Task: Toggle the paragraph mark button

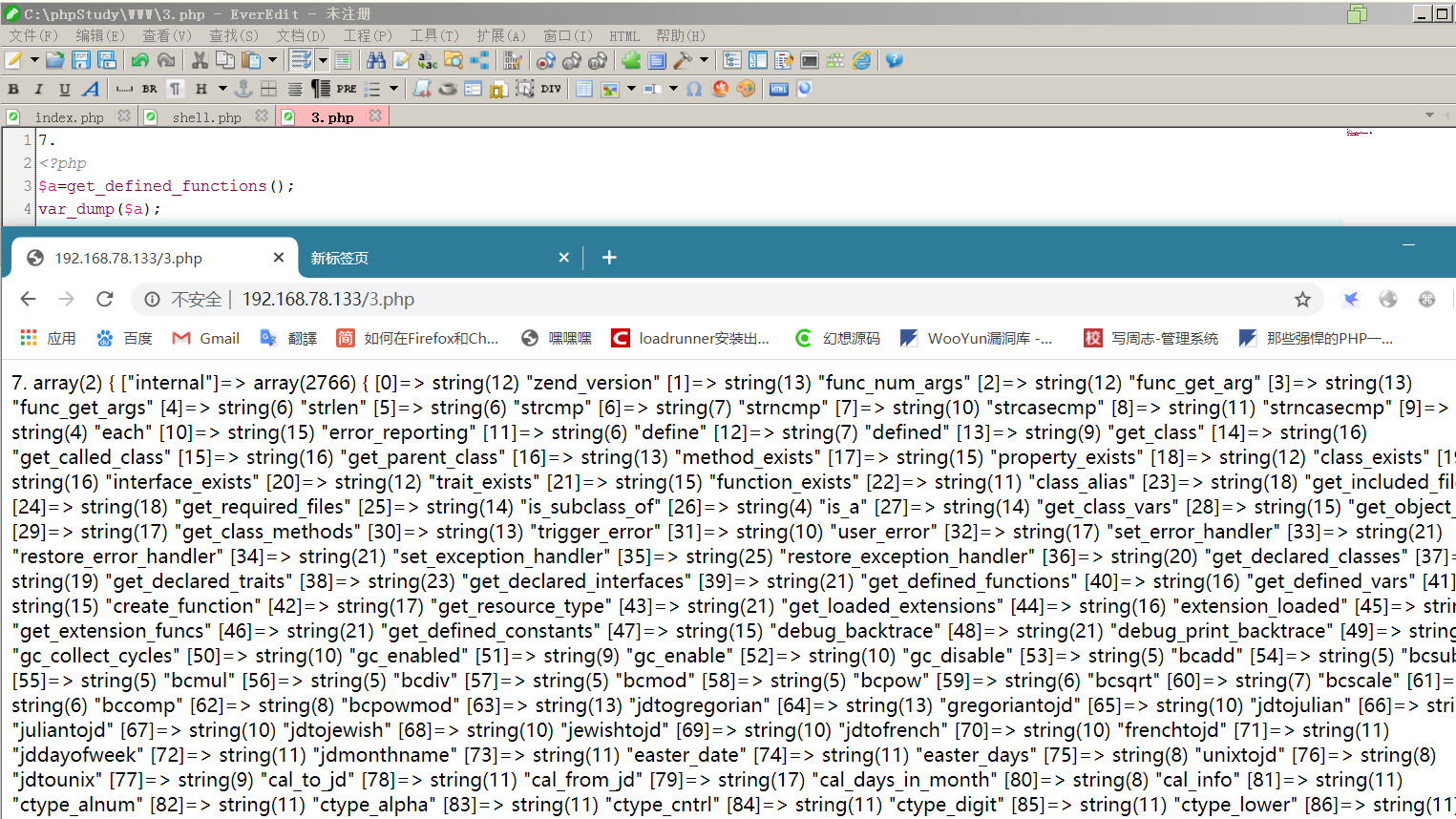Action: (x=176, y=89)
